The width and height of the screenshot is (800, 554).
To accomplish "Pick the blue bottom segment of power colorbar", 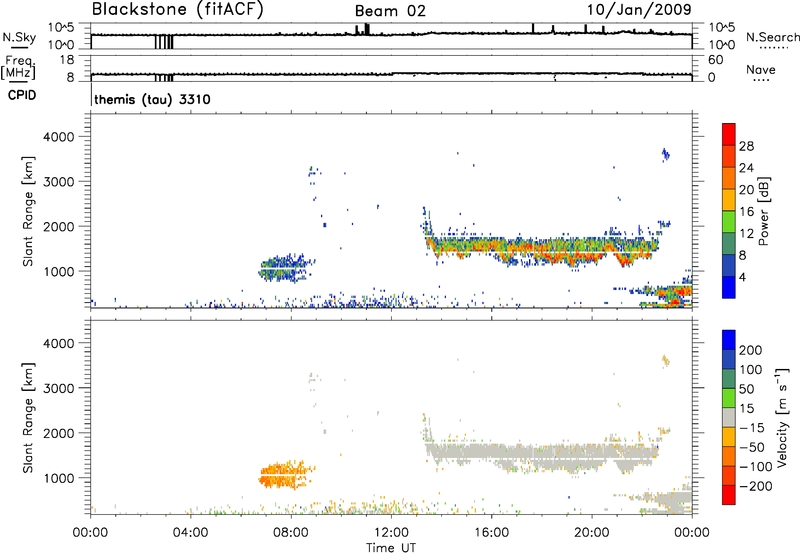I will tap(729, 287).
